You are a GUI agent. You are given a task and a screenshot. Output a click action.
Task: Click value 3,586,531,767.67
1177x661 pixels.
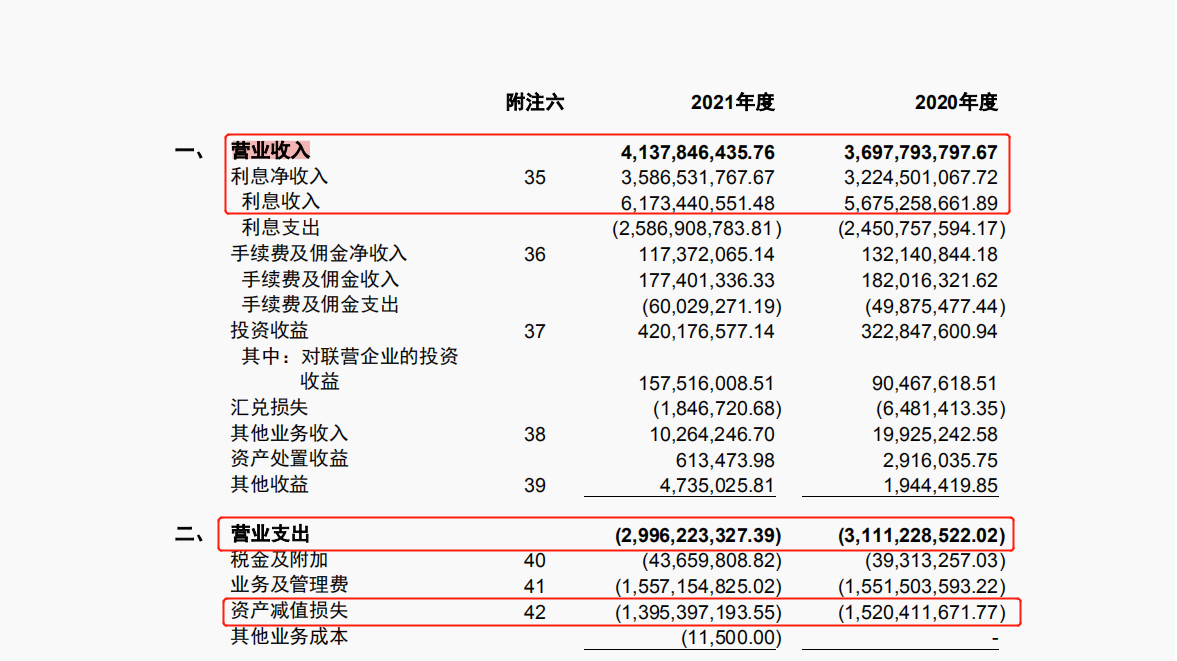coord(697,178)
